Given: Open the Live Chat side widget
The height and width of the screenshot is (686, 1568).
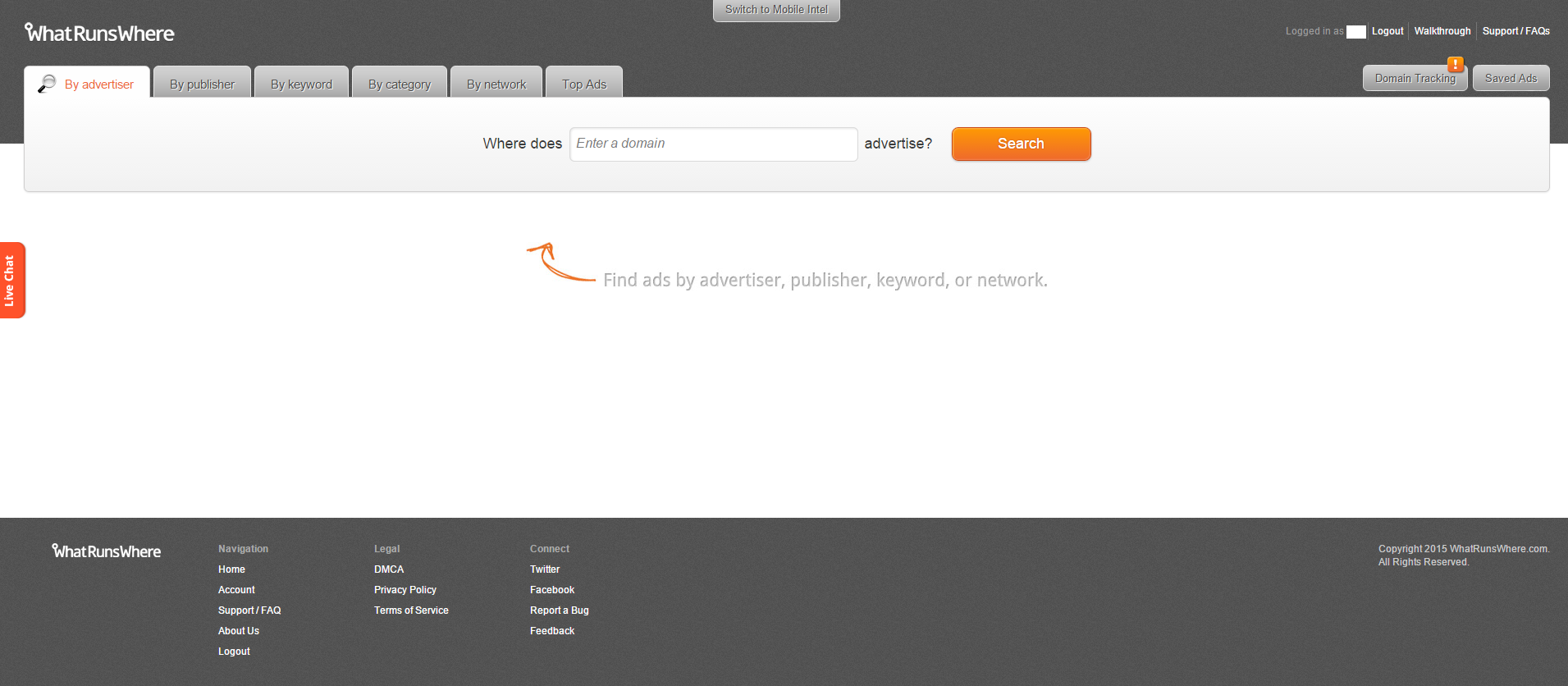Looking at the screenshot, I should point(12,280).
